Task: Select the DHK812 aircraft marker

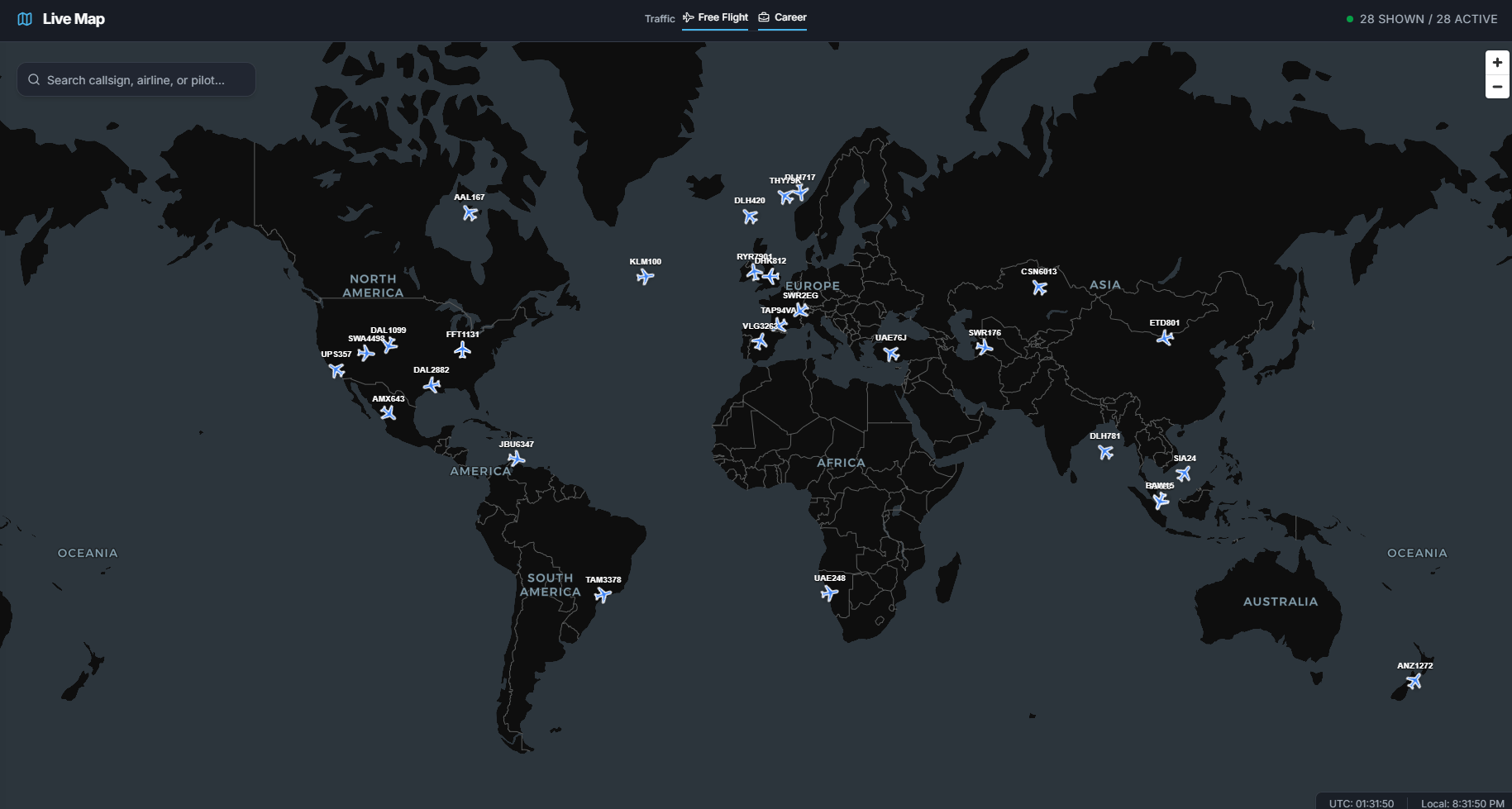Action: coord(771,276)
